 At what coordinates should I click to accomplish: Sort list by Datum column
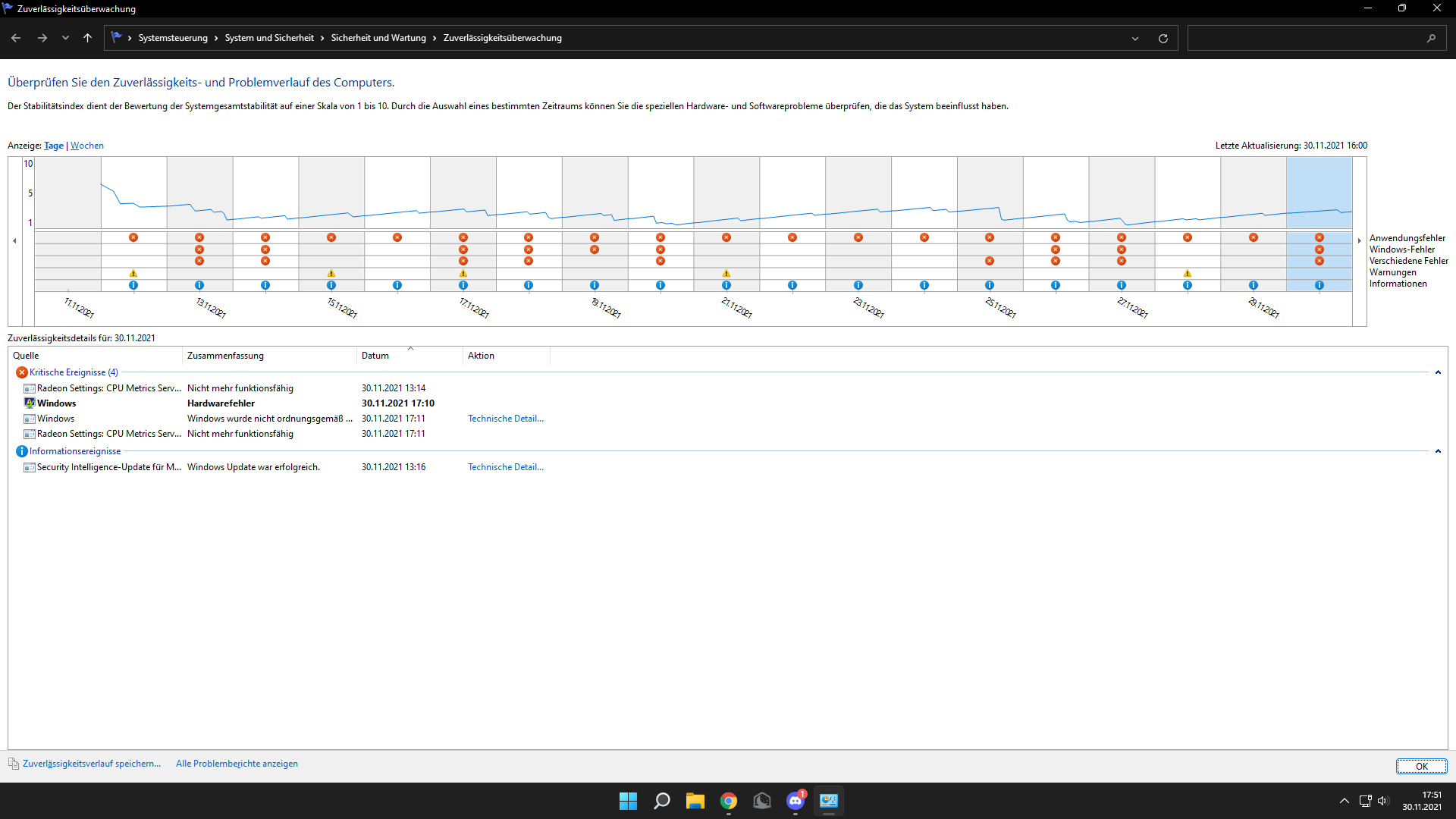pos(375,356)
